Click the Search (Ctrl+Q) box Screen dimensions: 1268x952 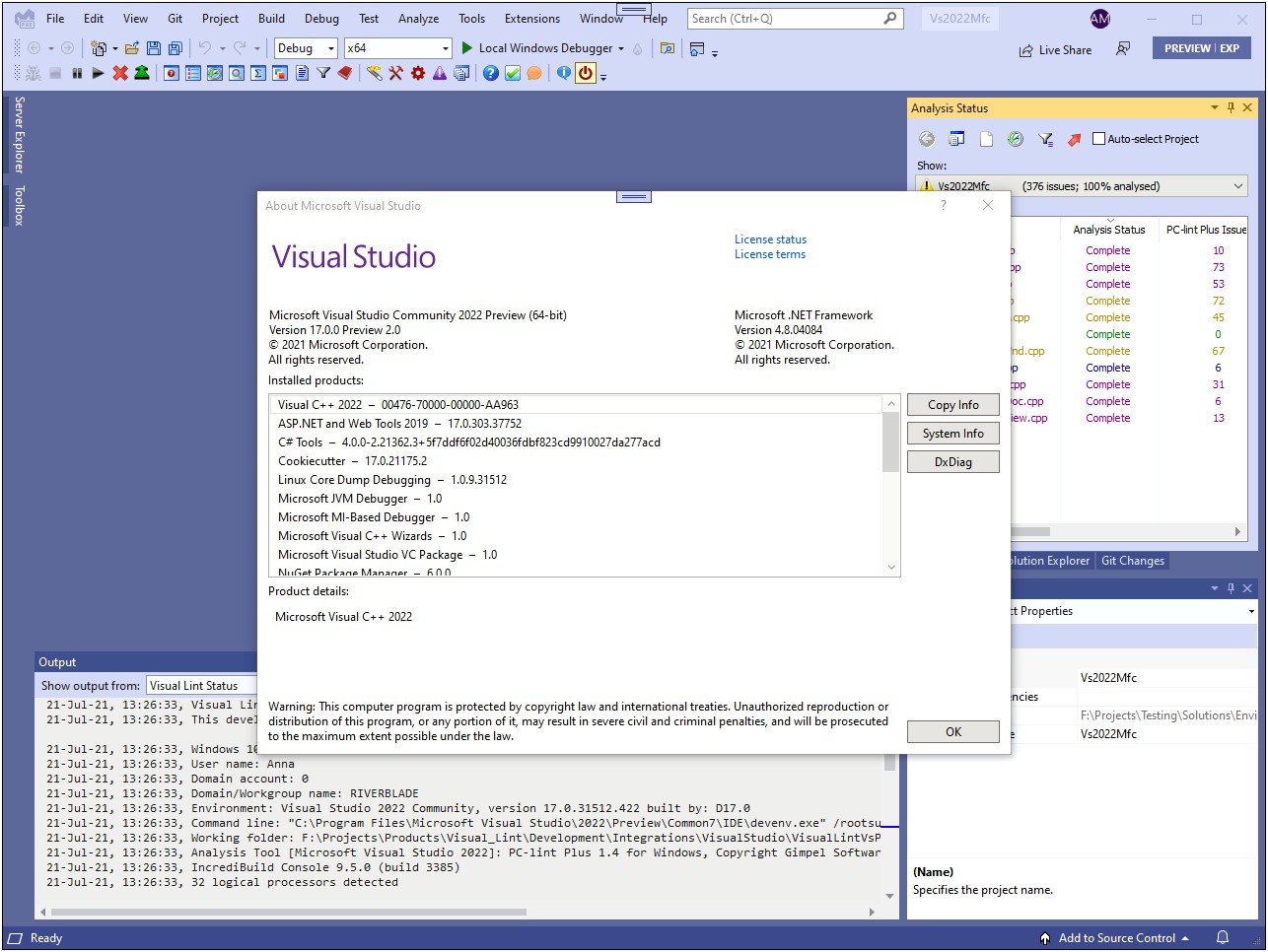[x=795, y=18]
